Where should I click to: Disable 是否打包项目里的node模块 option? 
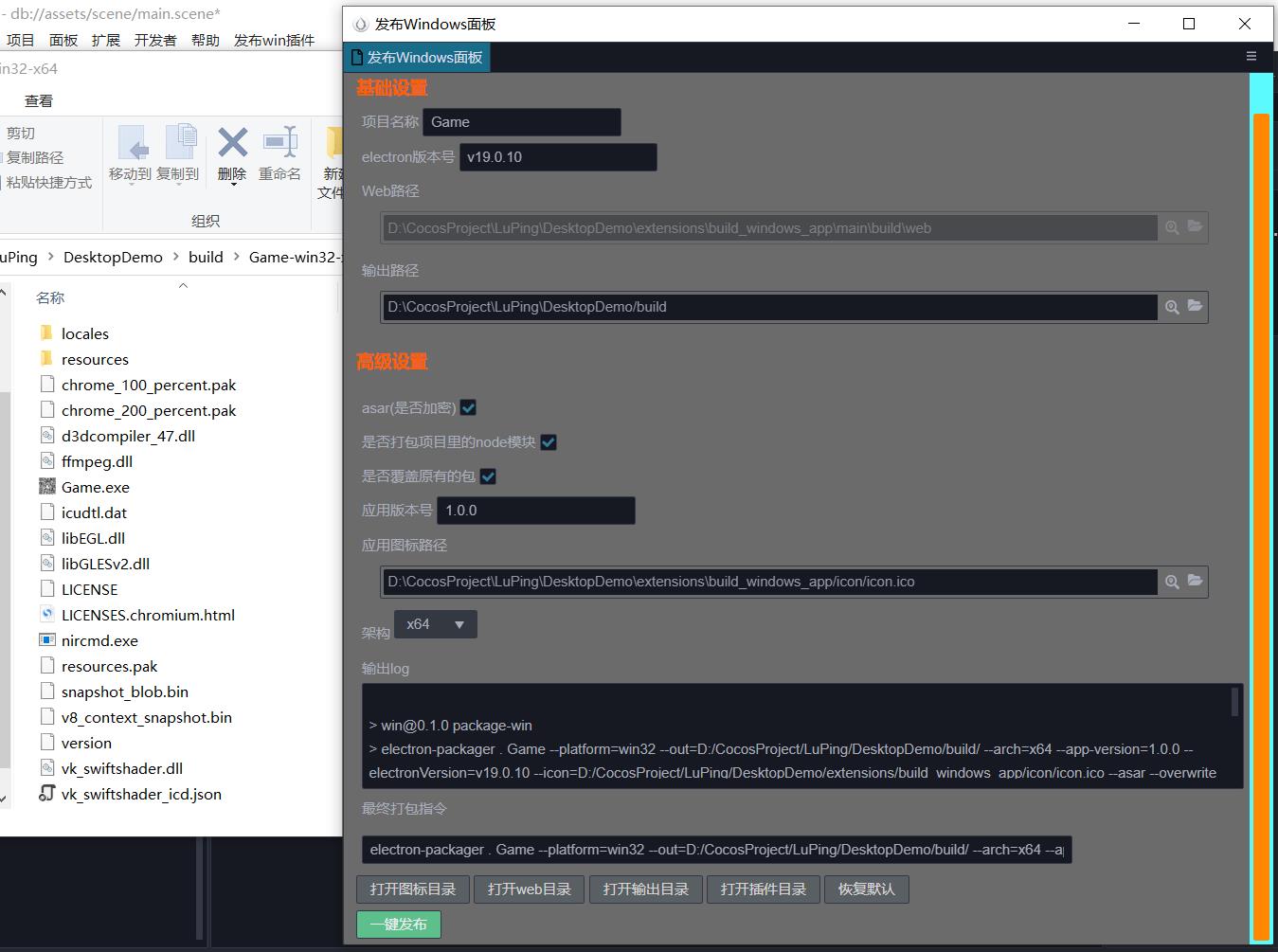coord(548,441)
